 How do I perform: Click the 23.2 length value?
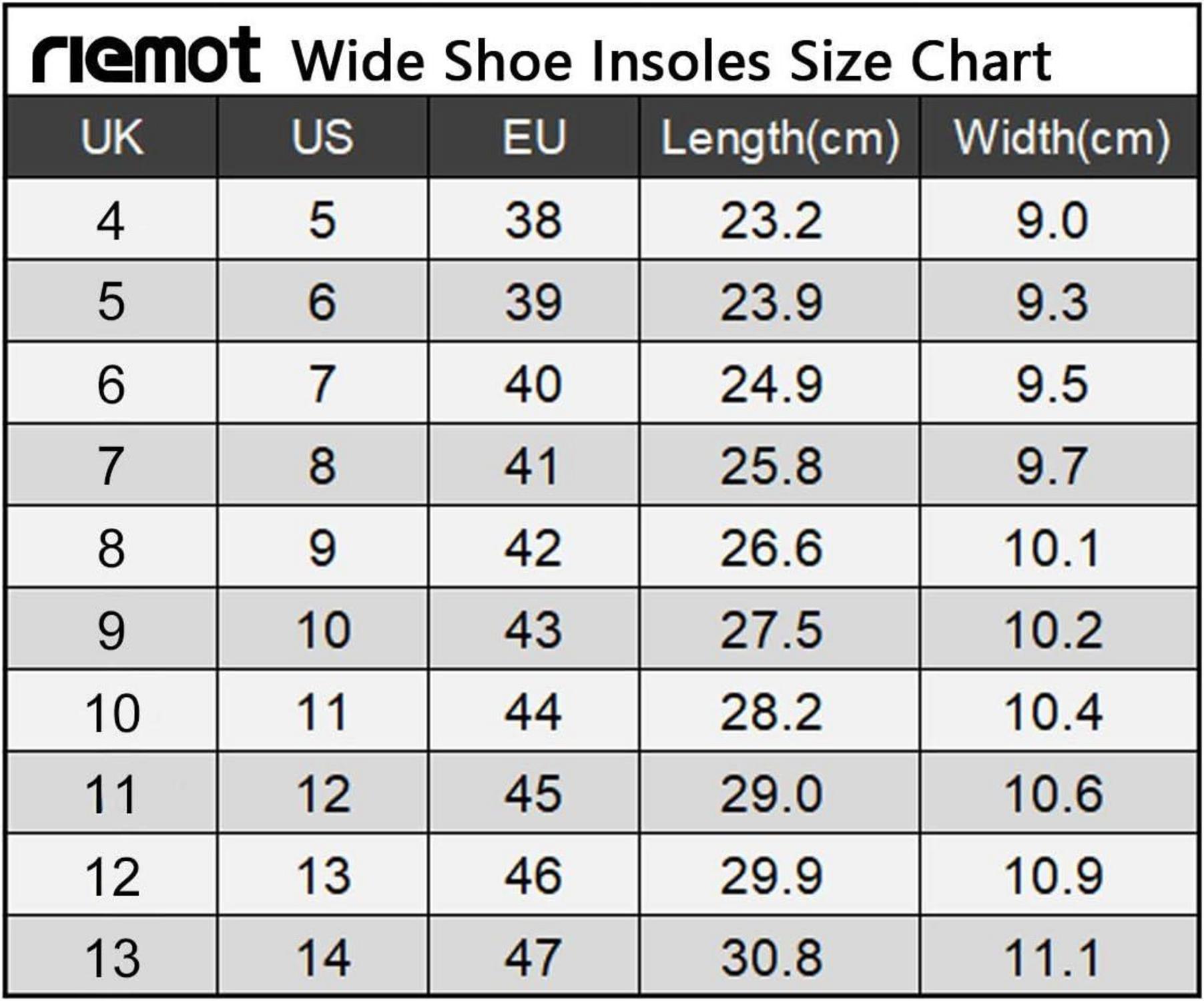[772, 220]
